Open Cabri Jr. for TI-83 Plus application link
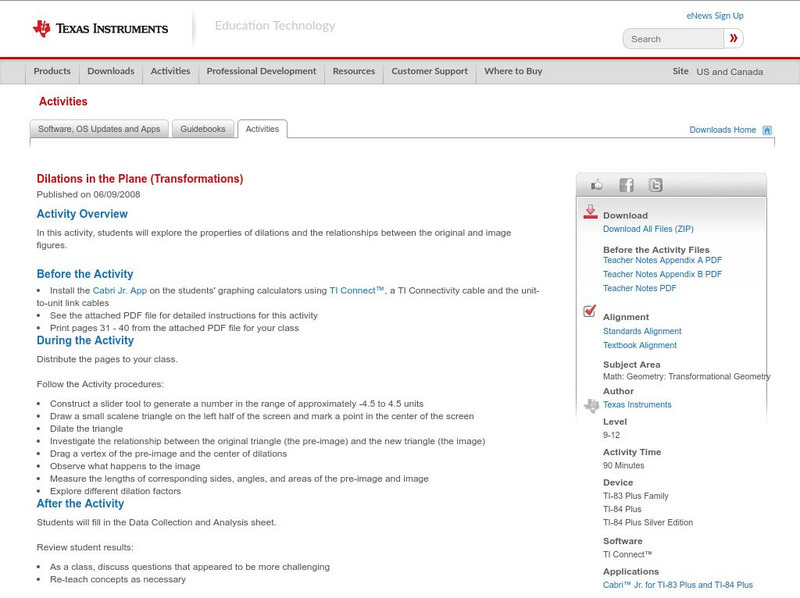Viewport: 800px width, 598px height. tap(678, 585)
